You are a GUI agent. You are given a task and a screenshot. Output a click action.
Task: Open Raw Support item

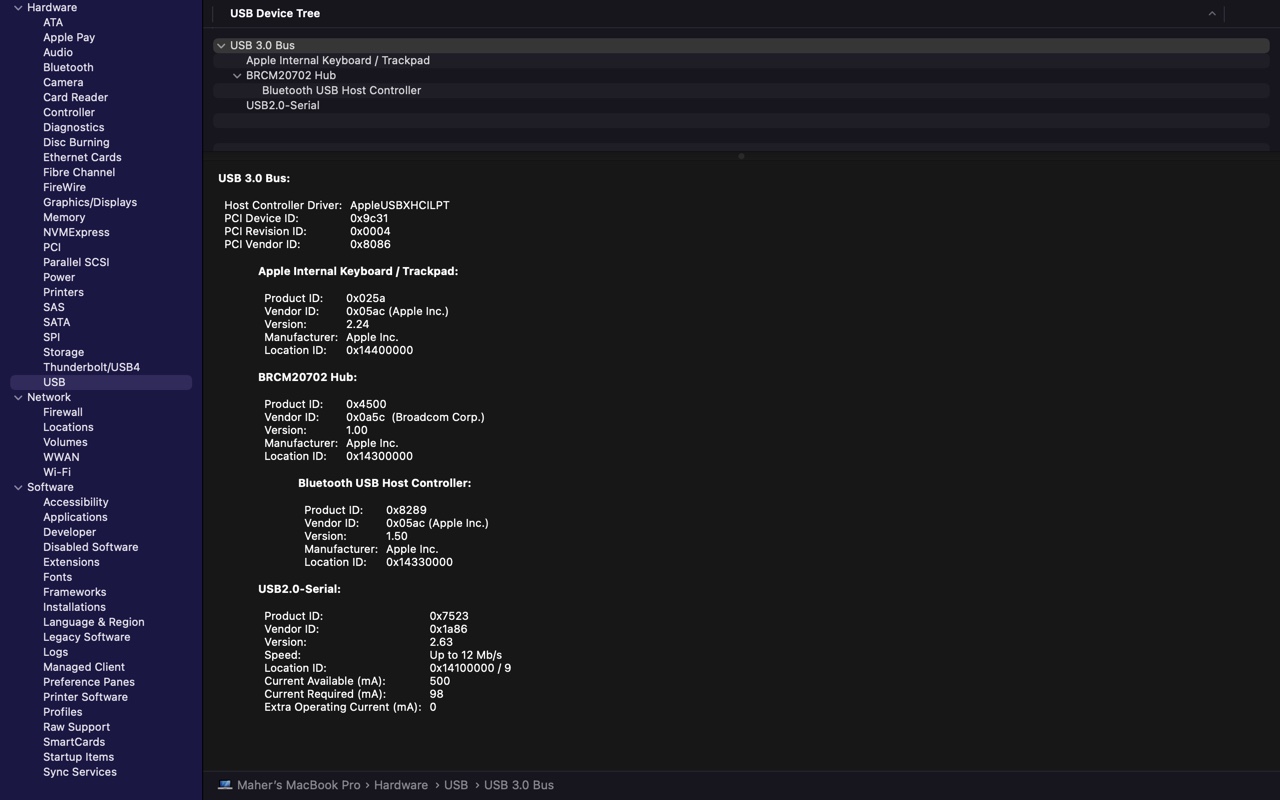(x=76, y=727)
